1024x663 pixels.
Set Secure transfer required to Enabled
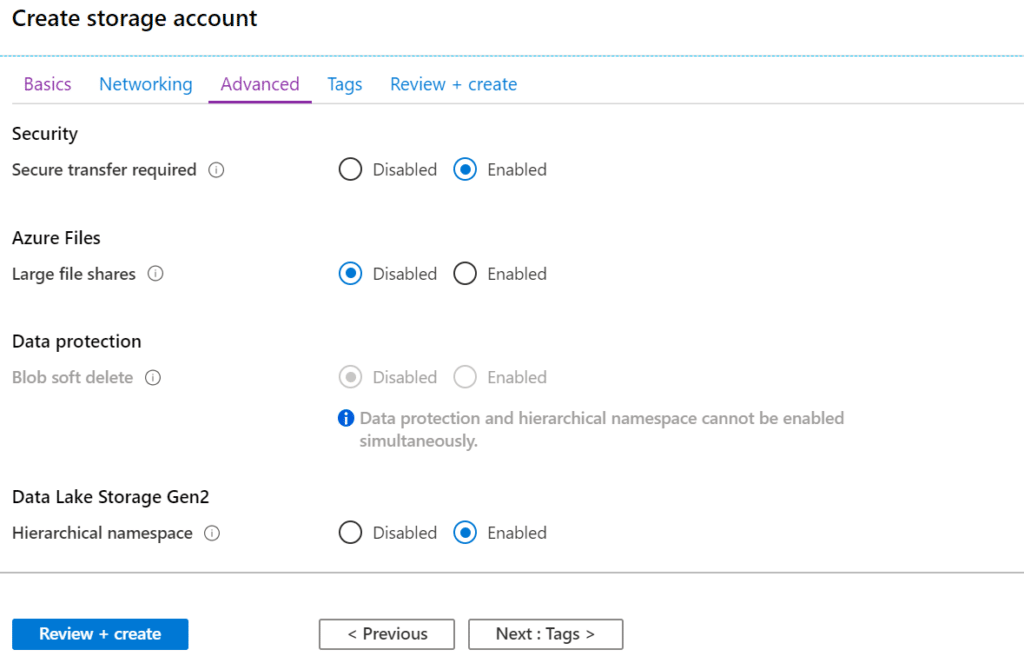click(x=465, y=169)
